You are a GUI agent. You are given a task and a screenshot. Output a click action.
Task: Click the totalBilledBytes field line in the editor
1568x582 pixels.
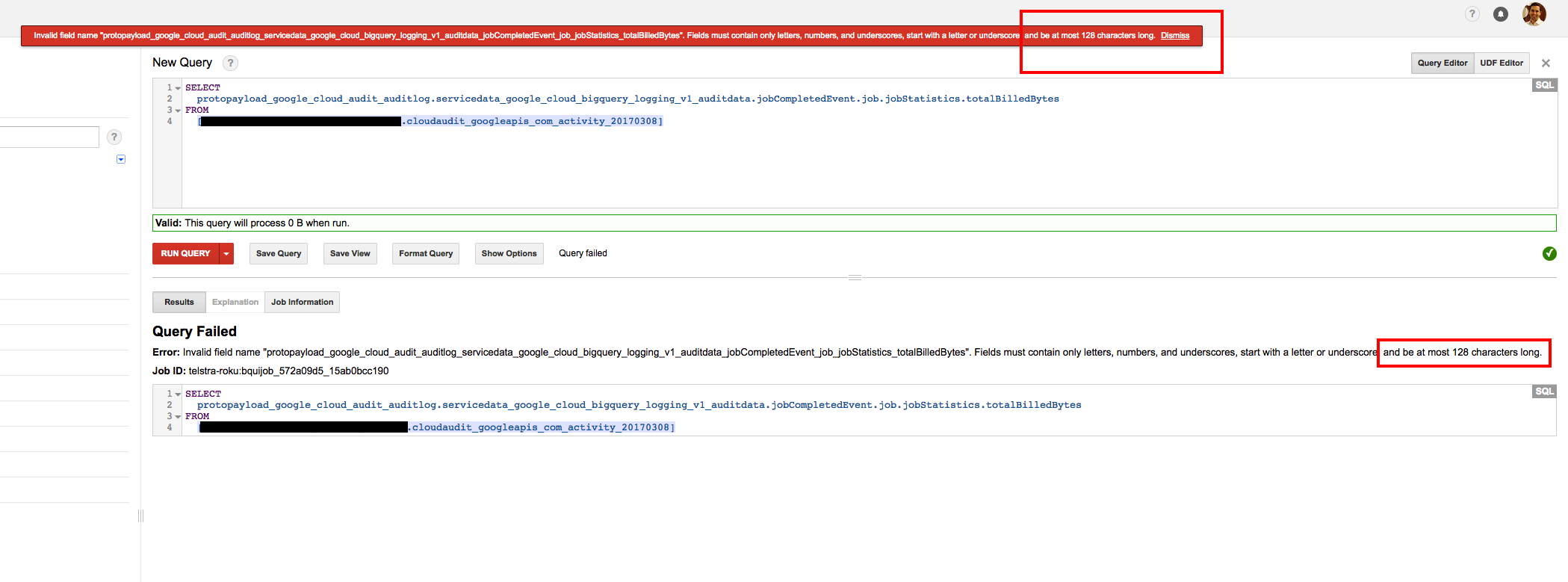click(x=627, y=99)
